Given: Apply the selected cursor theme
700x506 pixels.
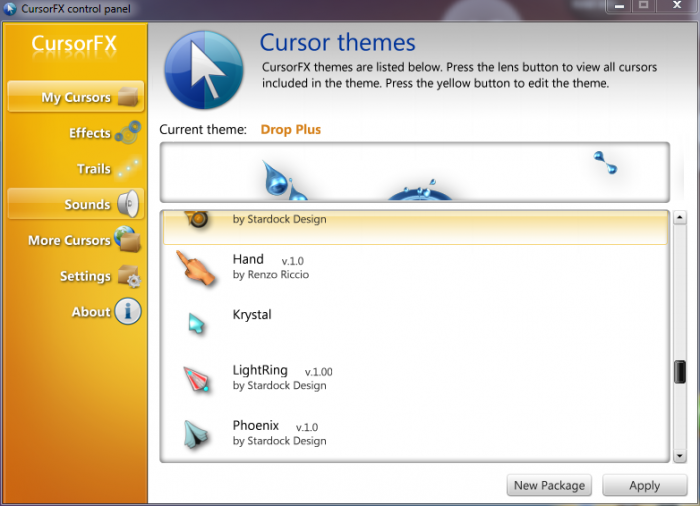Looking at the screenshot, I should click(x=645, y=485).
